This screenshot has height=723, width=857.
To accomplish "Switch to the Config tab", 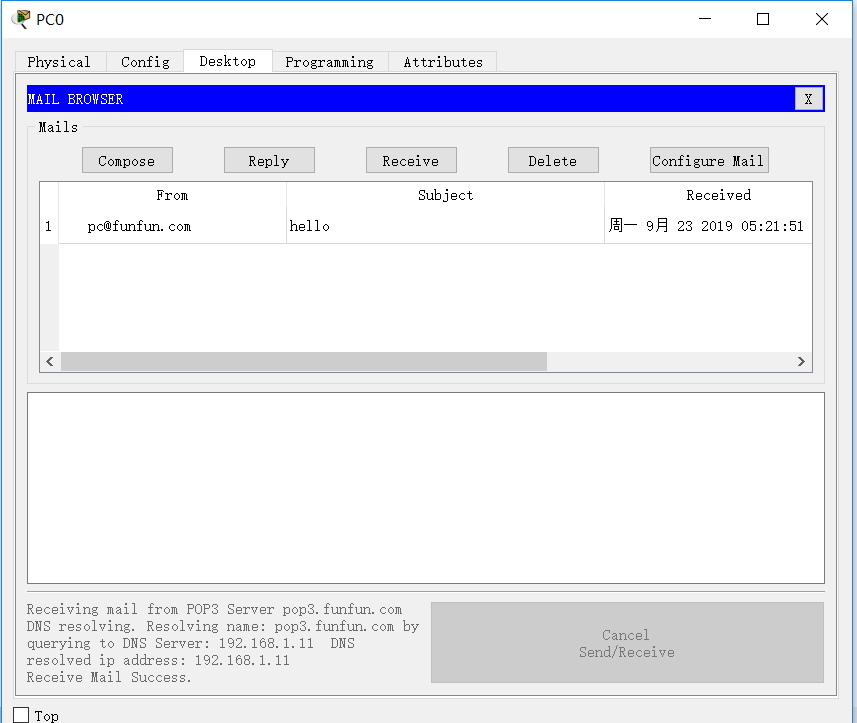I will click(x=145, y=62).
